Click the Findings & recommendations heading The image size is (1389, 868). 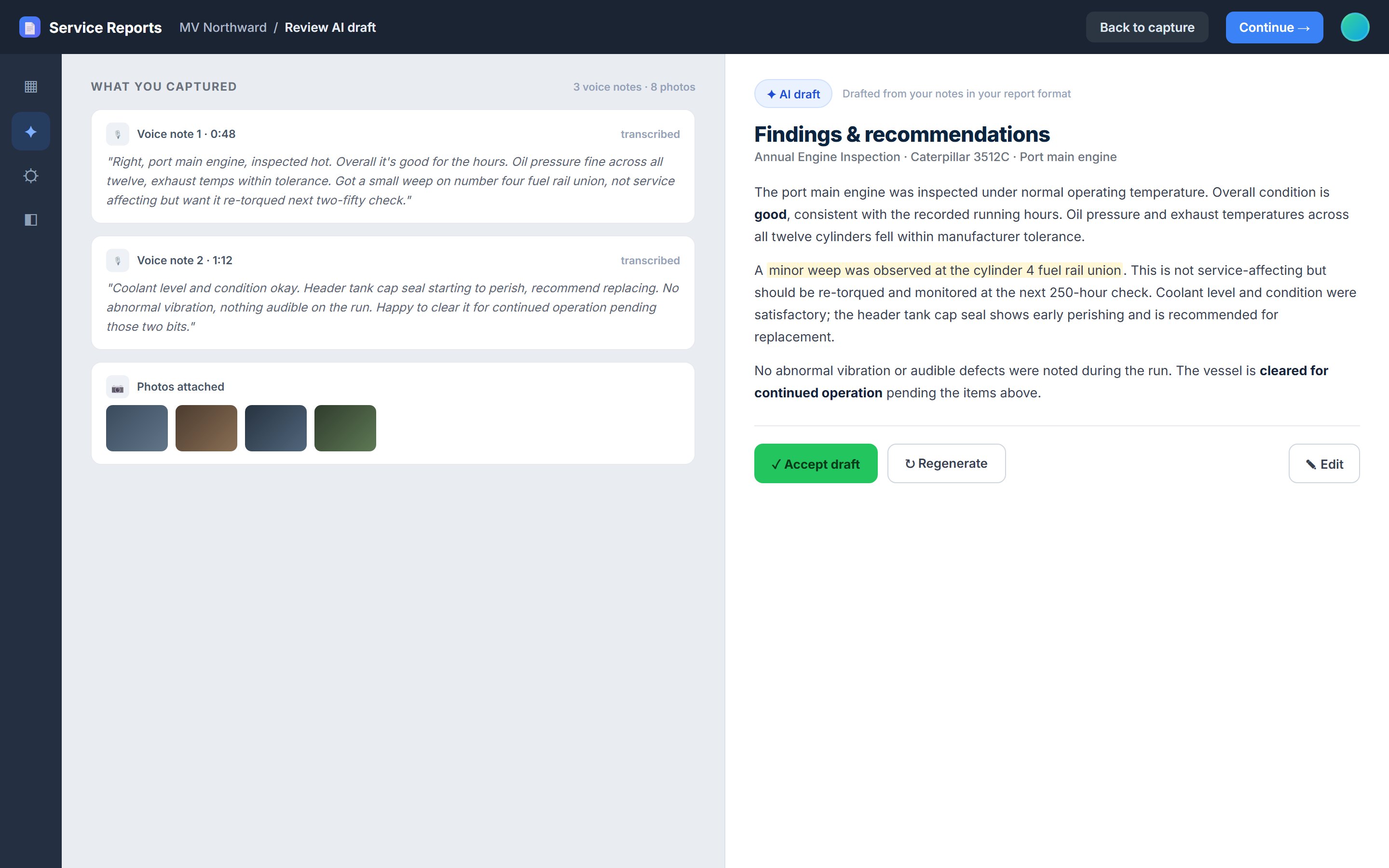(902, 135)
